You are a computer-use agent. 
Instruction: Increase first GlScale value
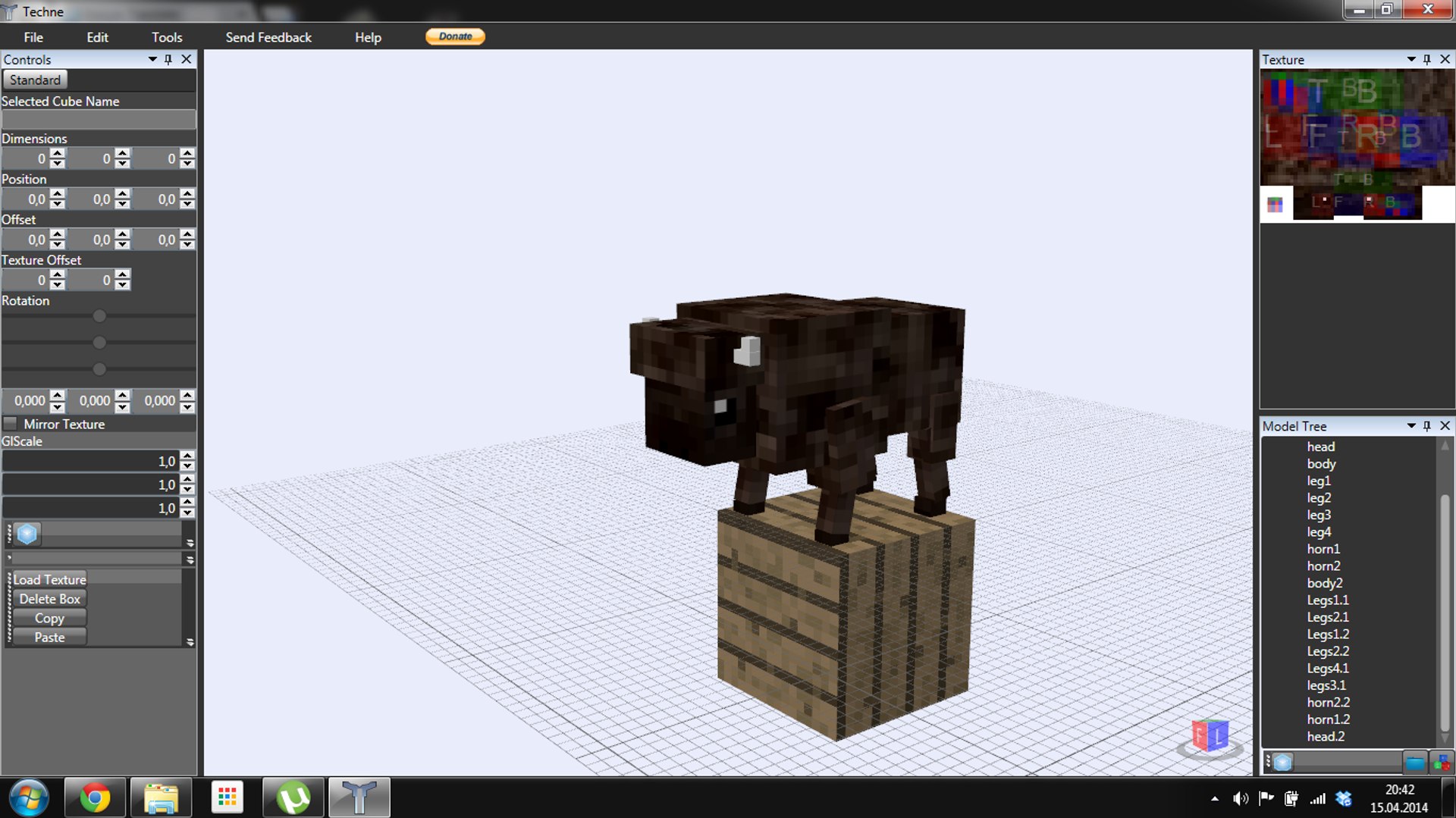[x=187, y=456]
